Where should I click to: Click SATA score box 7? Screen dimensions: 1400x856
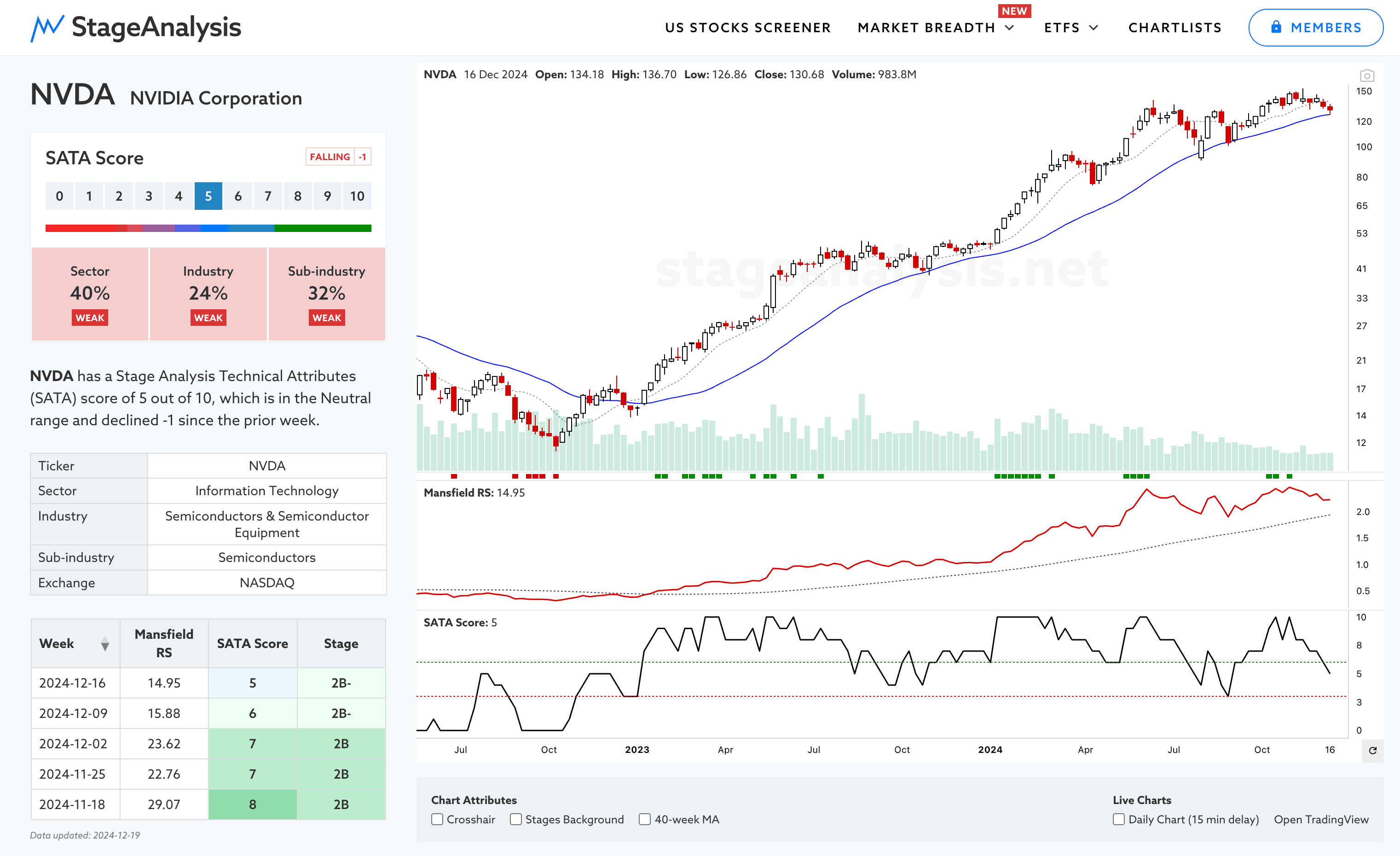coord(267,196)
